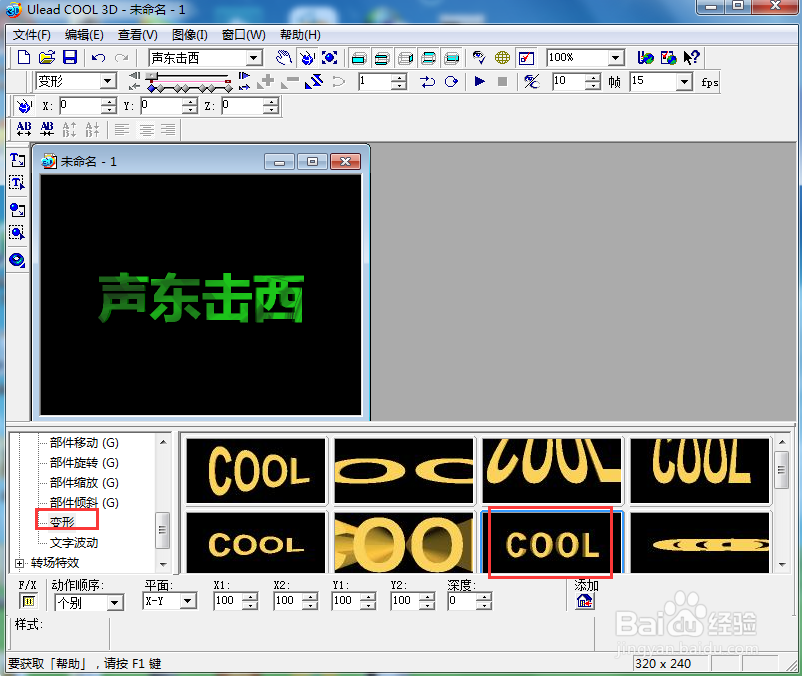Click the F/X toggle button in attribute bar
Viewport: 802px width, 676px height.
pyautogui.click(x=29, y=601)
